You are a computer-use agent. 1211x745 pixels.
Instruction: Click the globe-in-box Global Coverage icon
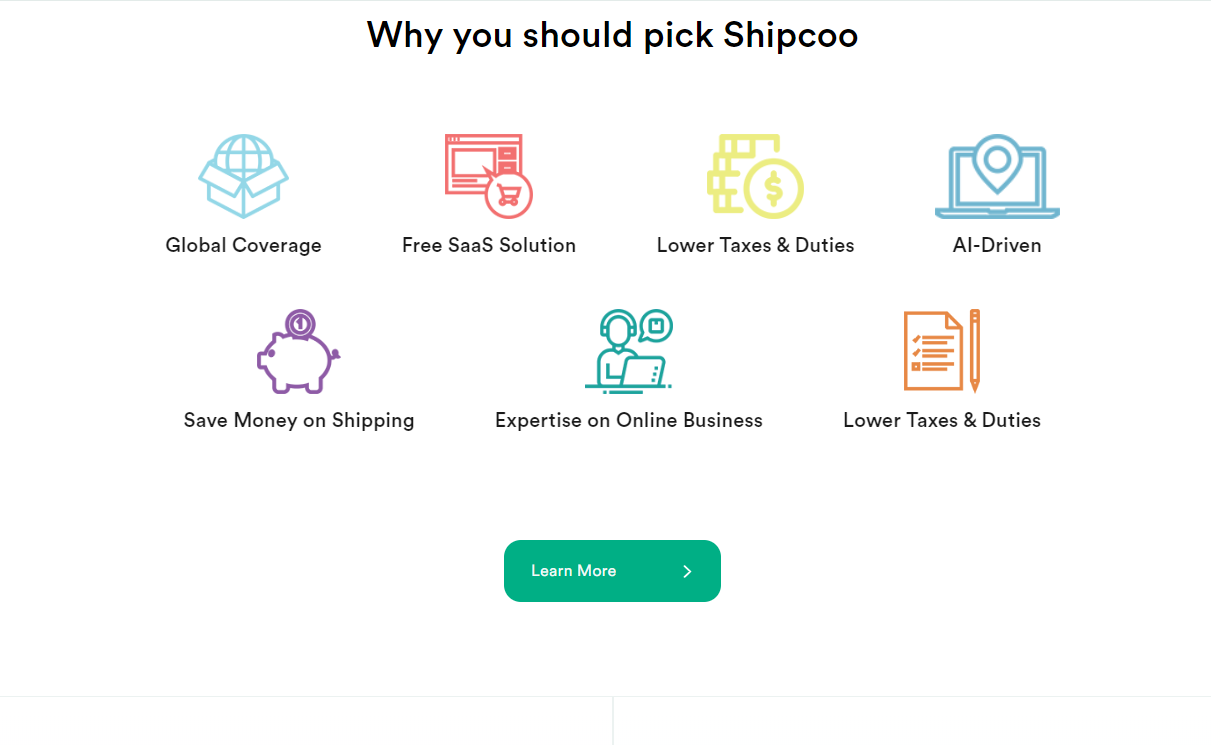click(243, 176)
